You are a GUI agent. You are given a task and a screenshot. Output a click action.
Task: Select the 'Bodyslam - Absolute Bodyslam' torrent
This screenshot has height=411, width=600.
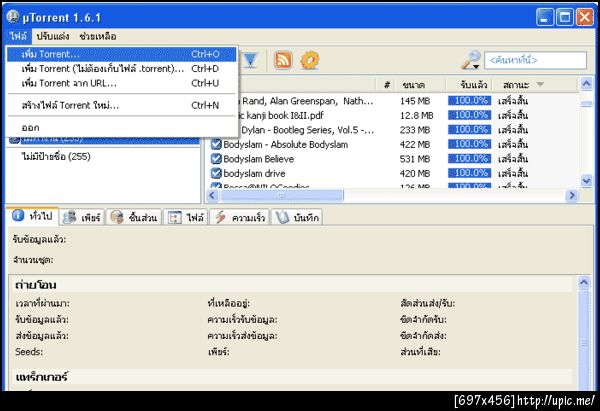pos(285,144)
